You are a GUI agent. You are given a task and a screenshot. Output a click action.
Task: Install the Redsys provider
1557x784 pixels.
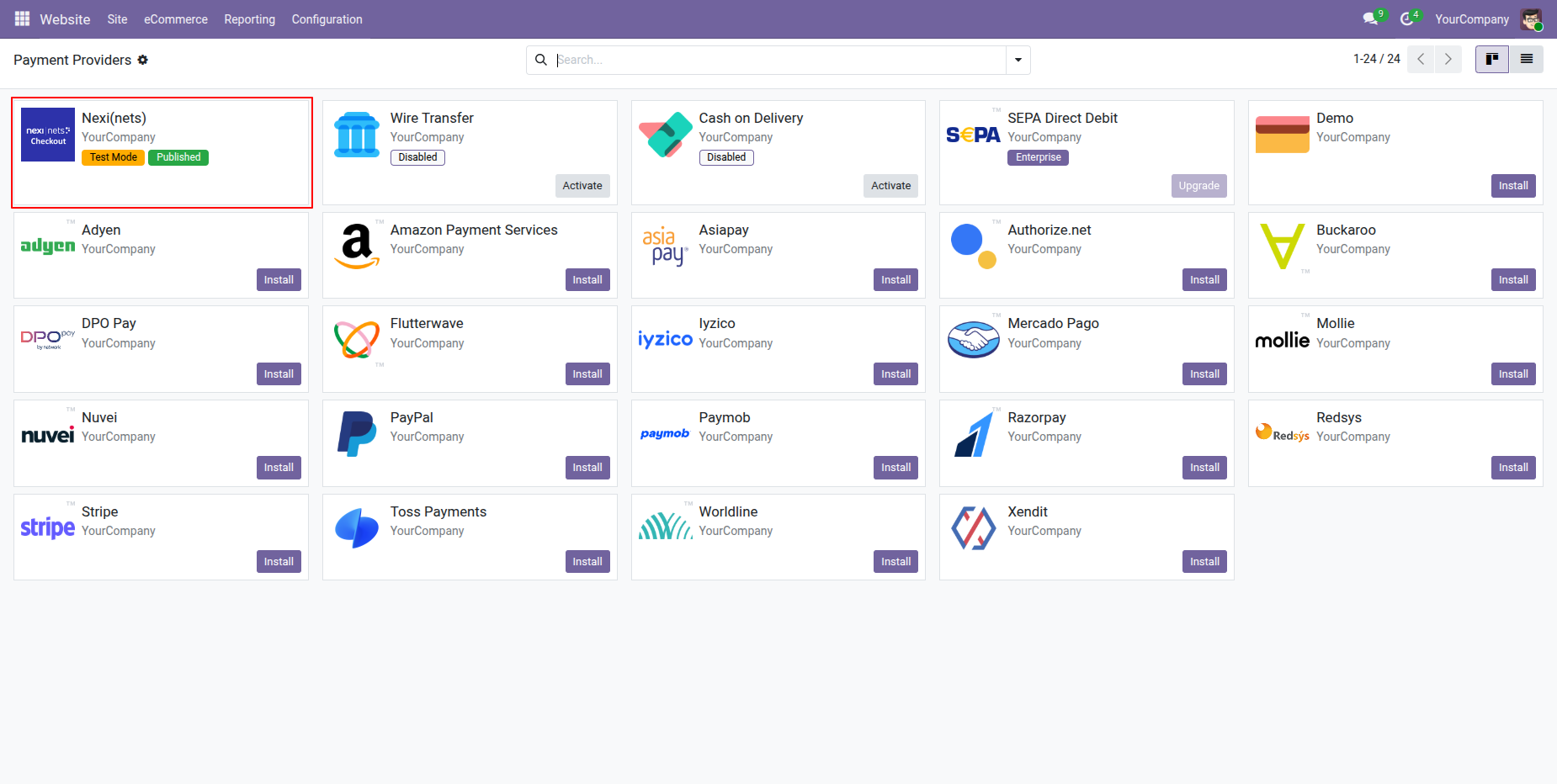1513,468
